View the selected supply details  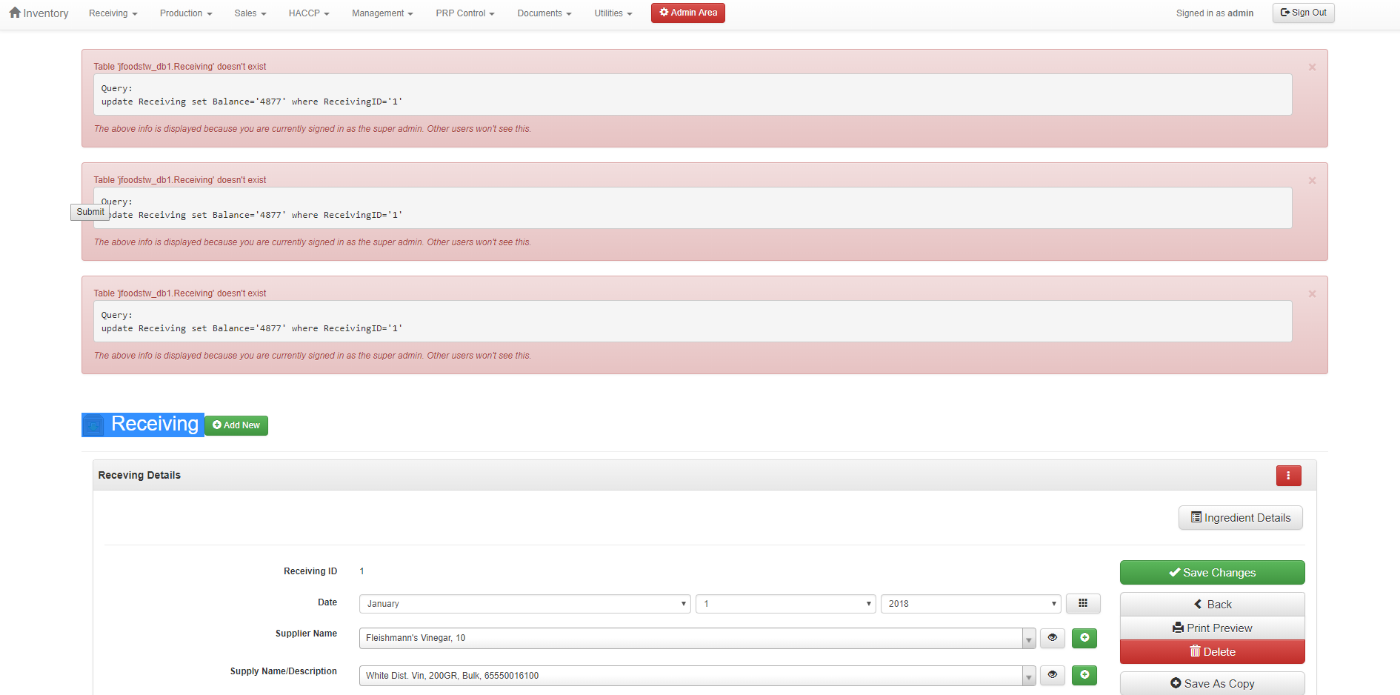coord(1052,676)
